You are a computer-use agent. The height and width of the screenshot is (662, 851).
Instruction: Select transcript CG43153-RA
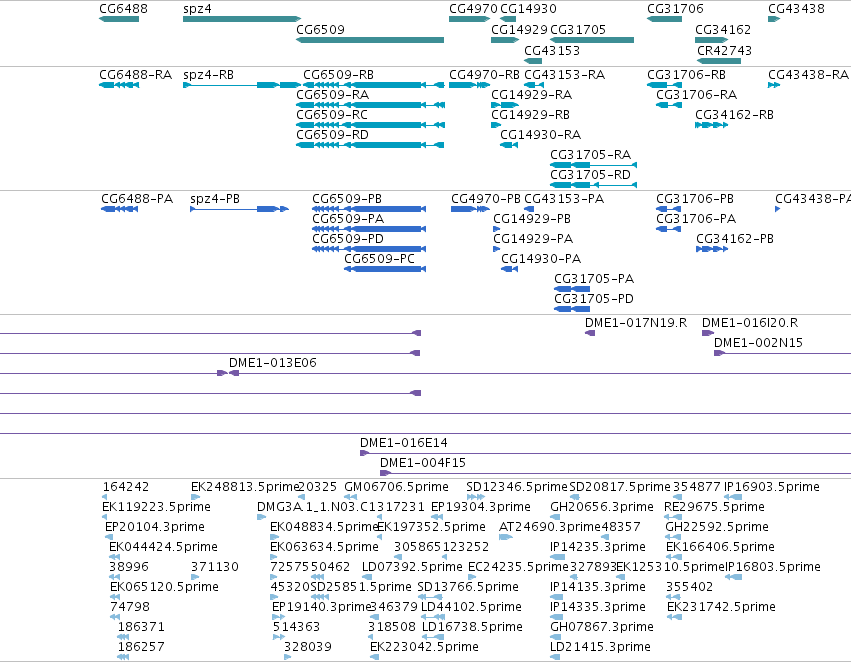[x=534, y=85]
